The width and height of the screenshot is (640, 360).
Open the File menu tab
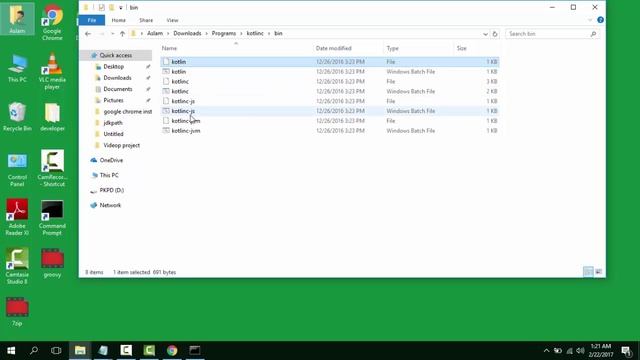92,20
